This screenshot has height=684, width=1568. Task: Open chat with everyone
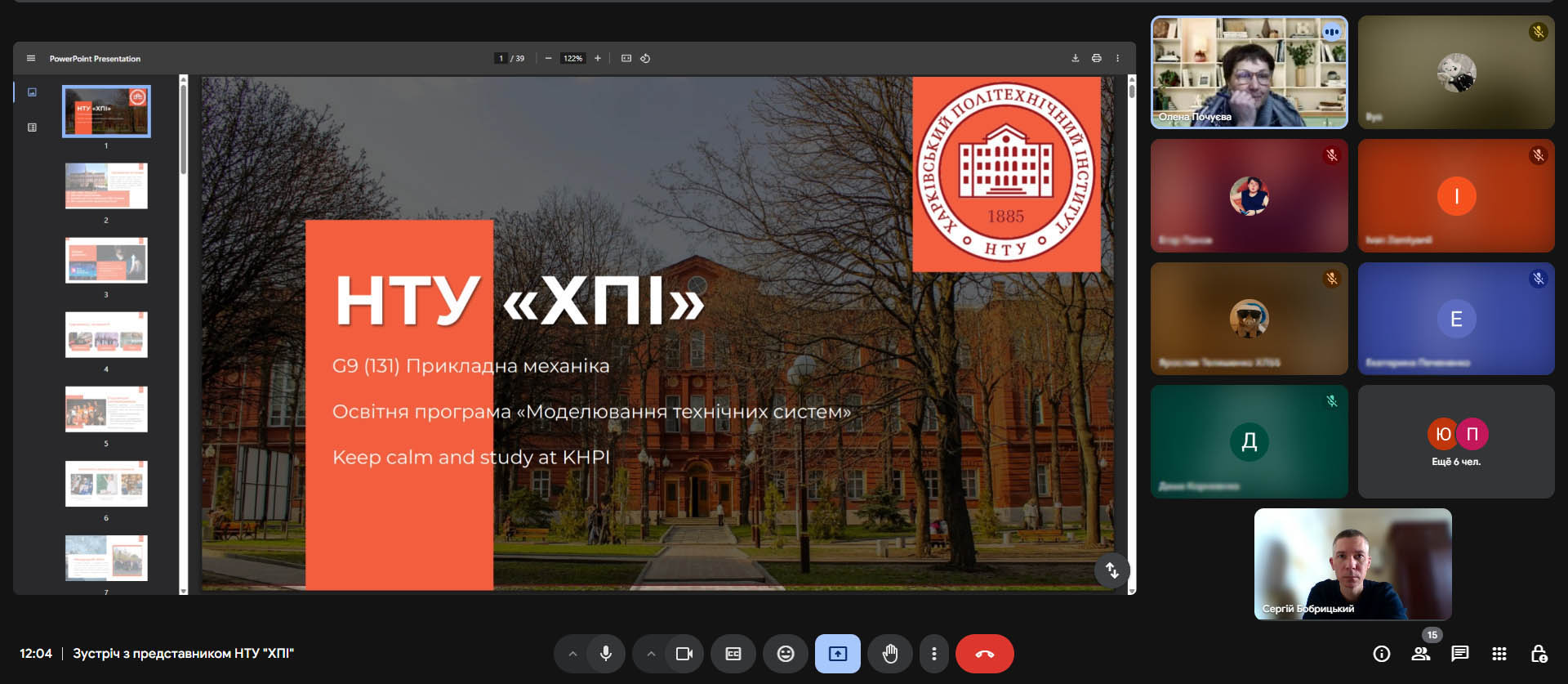[x=1460, y=654]
